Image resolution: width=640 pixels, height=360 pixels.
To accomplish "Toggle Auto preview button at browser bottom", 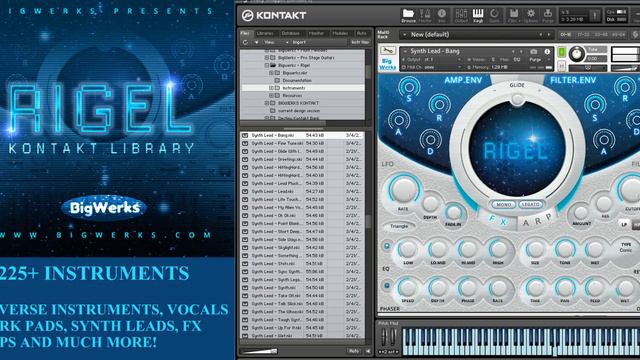I will pyautogui.click(x=354, y=351).
